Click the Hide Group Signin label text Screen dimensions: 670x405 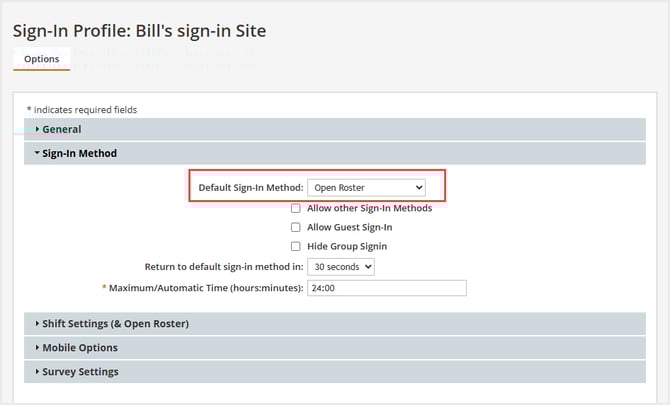(347, 246)
